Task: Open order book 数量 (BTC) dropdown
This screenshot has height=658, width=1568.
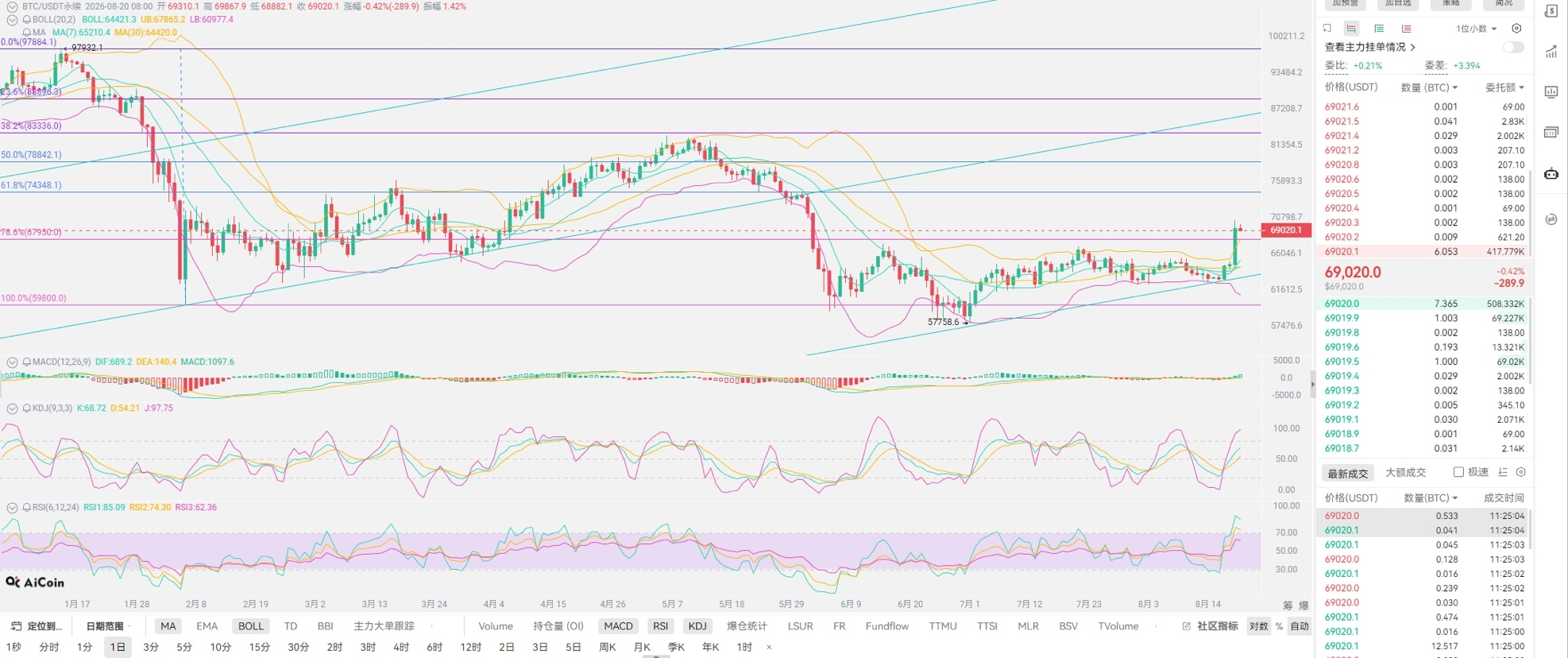Action: [1429, 87]
